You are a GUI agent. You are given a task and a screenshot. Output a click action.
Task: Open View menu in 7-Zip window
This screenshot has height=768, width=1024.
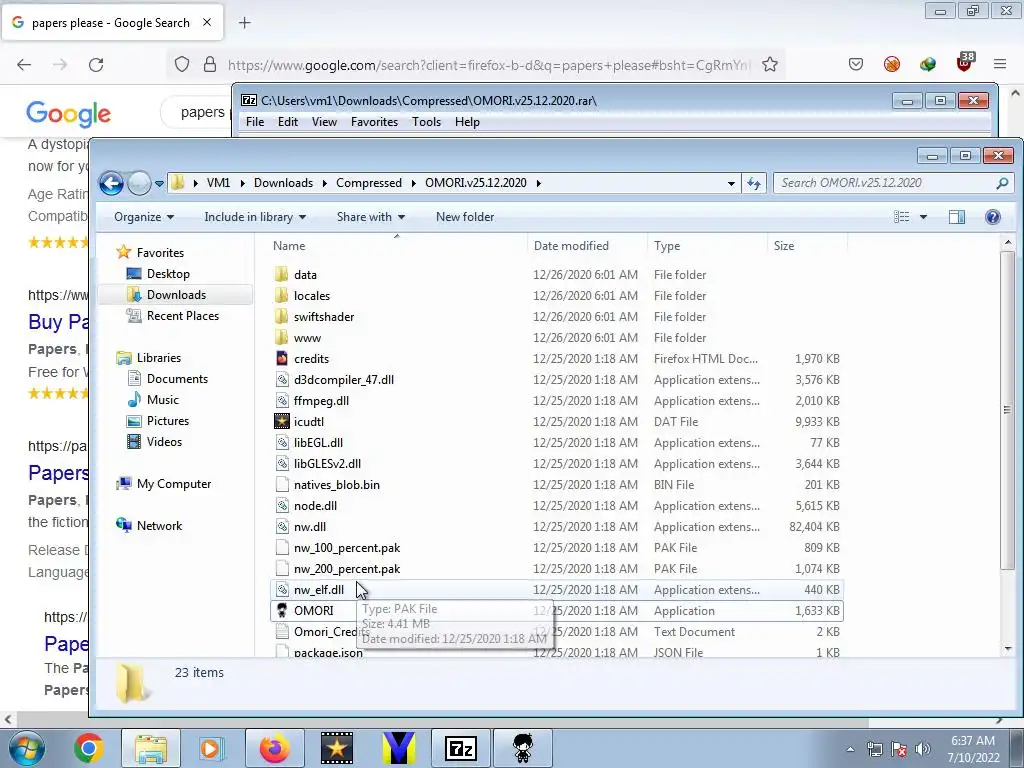(324, 121)
